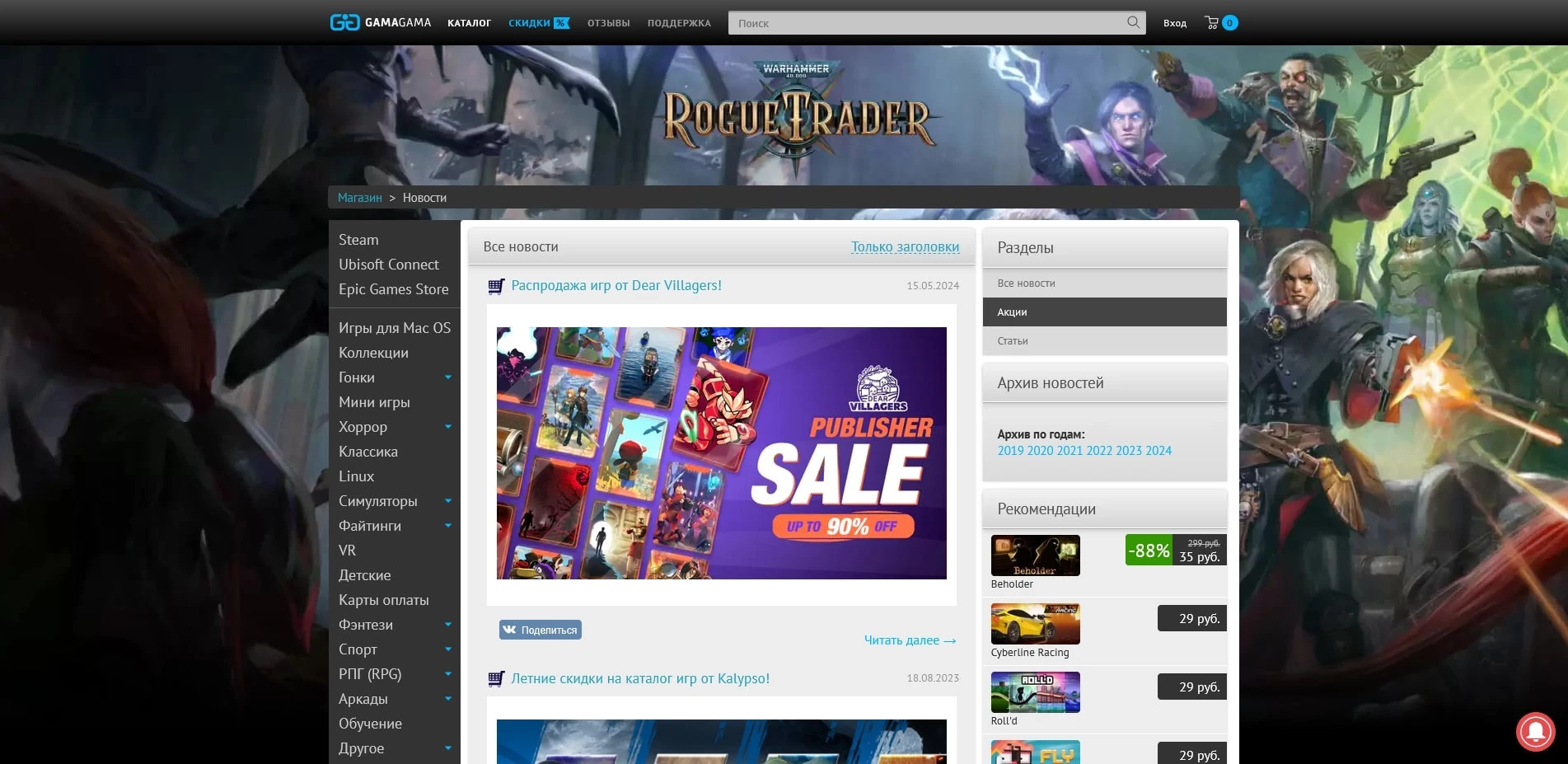Click the GamaGama logo icon
Image resolution: width=1568 pixels, height=764 pixels.
pyautogui.click(x=344, y=22)
